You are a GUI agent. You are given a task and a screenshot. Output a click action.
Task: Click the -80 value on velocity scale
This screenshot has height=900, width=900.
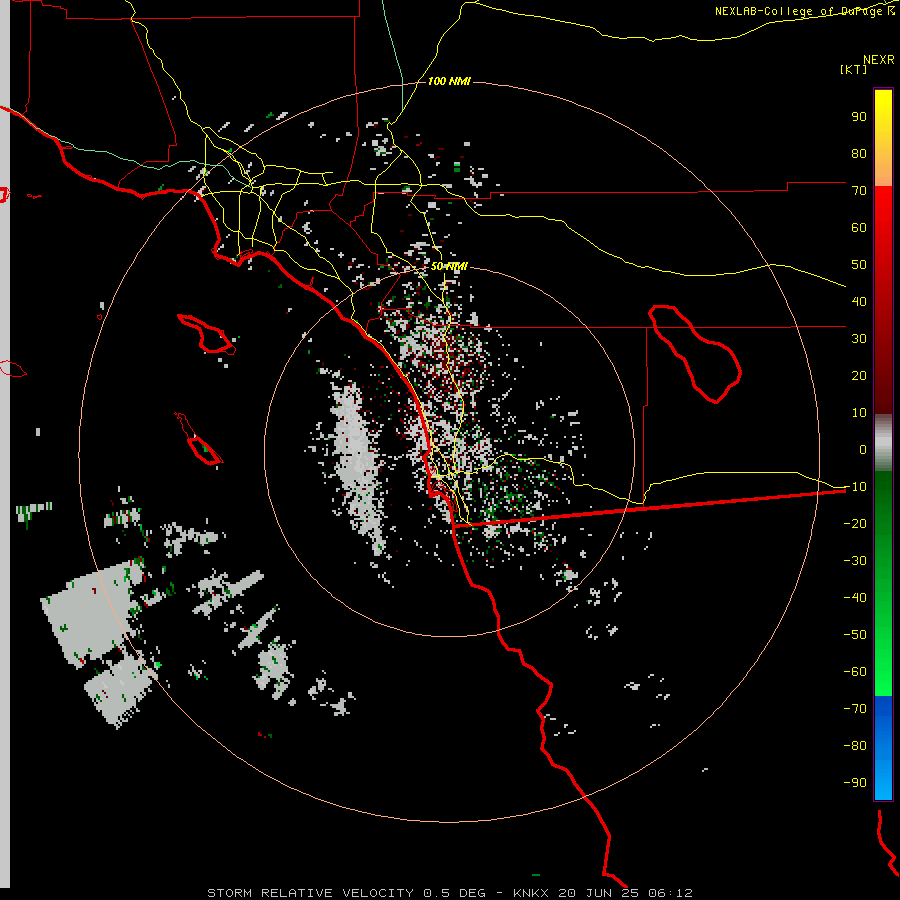(855, 746)
